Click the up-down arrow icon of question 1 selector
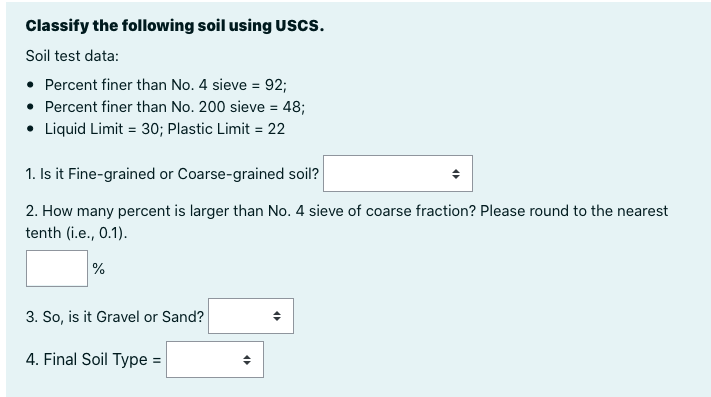The height and width of the screenshot is (397, 711). (456, 174)
